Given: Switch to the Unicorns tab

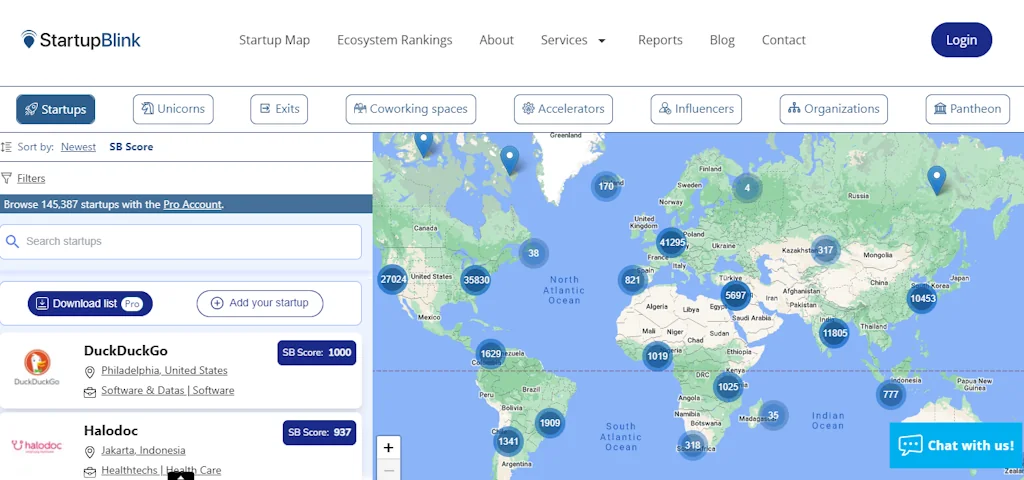Looking at the screenshot, I should tap(173, 109).
